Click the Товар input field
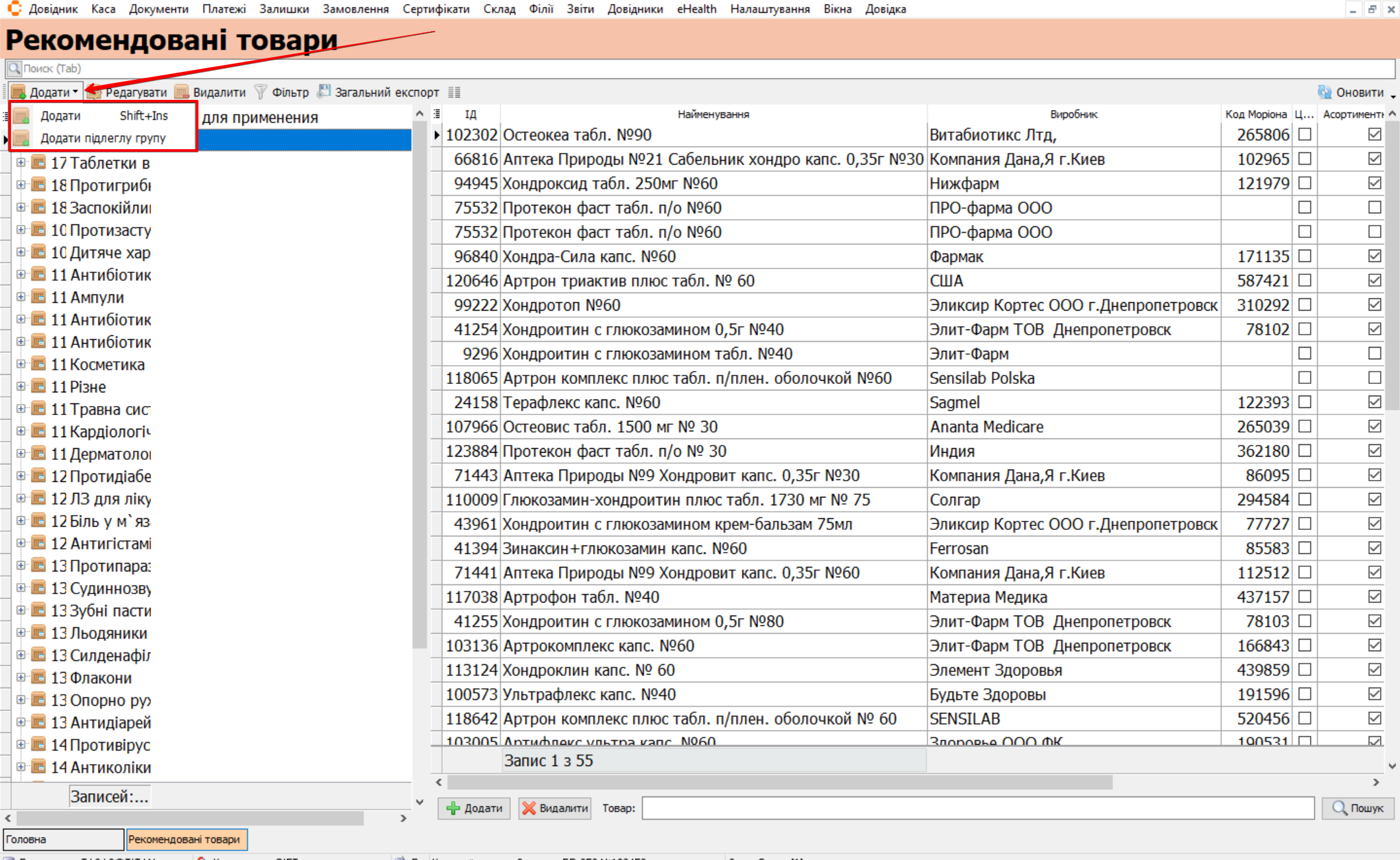This screenshot has height=860, width=1400. 977,808
